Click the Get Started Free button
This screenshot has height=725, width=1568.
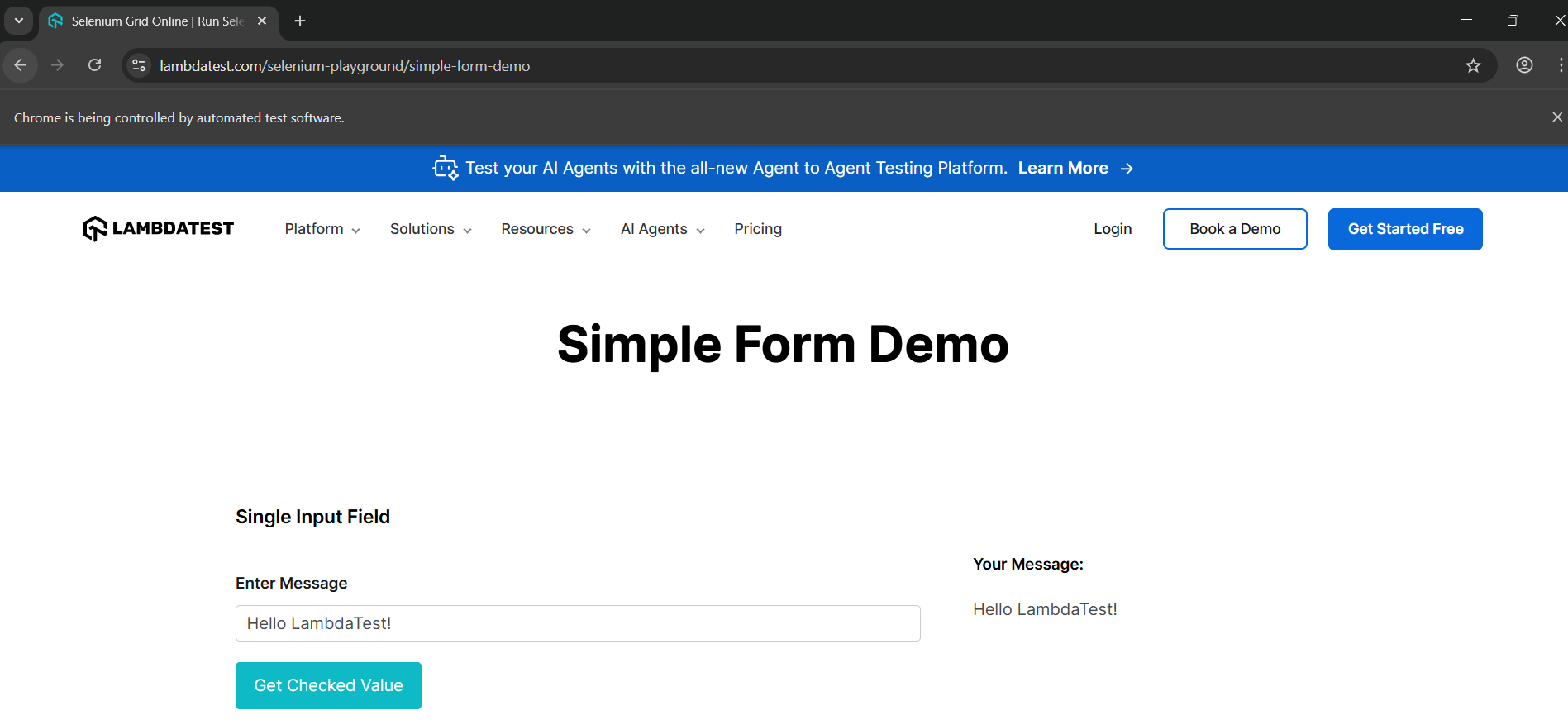1405,229
